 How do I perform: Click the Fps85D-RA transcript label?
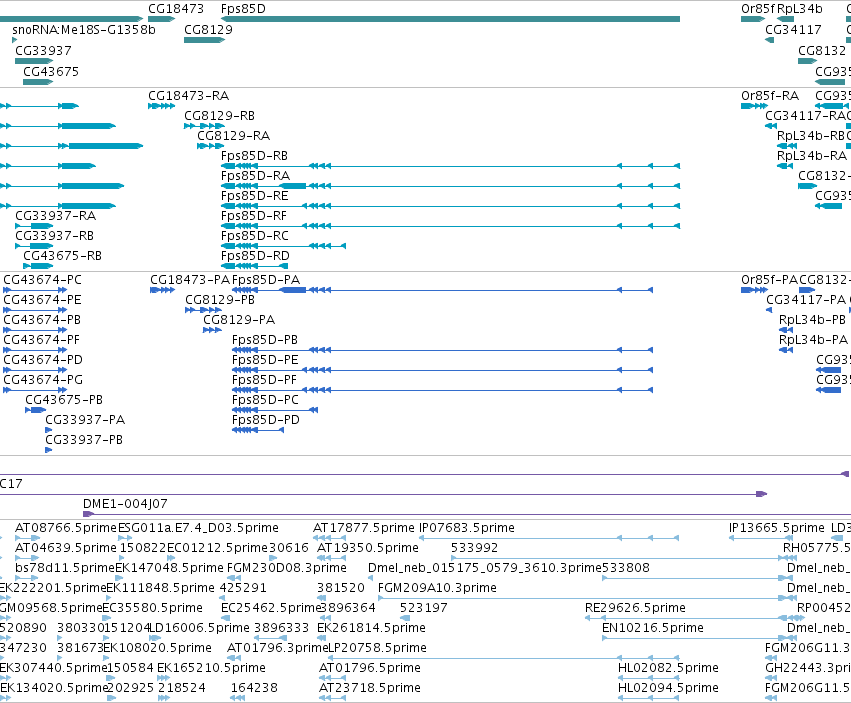click(255, 176)
